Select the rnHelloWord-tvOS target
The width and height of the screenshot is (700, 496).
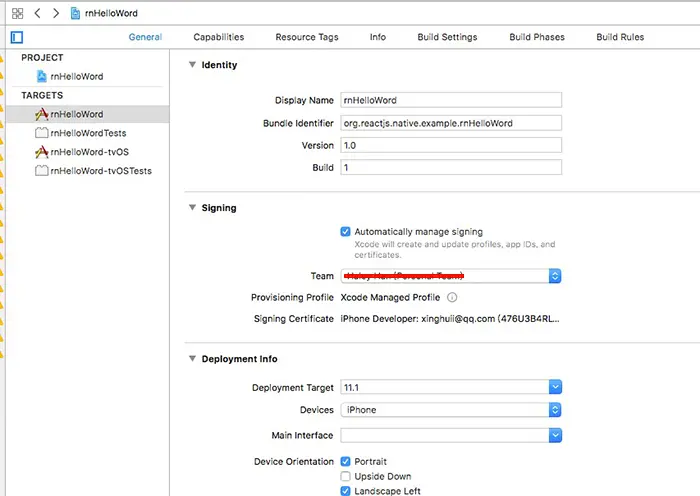click(x=88, y=152)
